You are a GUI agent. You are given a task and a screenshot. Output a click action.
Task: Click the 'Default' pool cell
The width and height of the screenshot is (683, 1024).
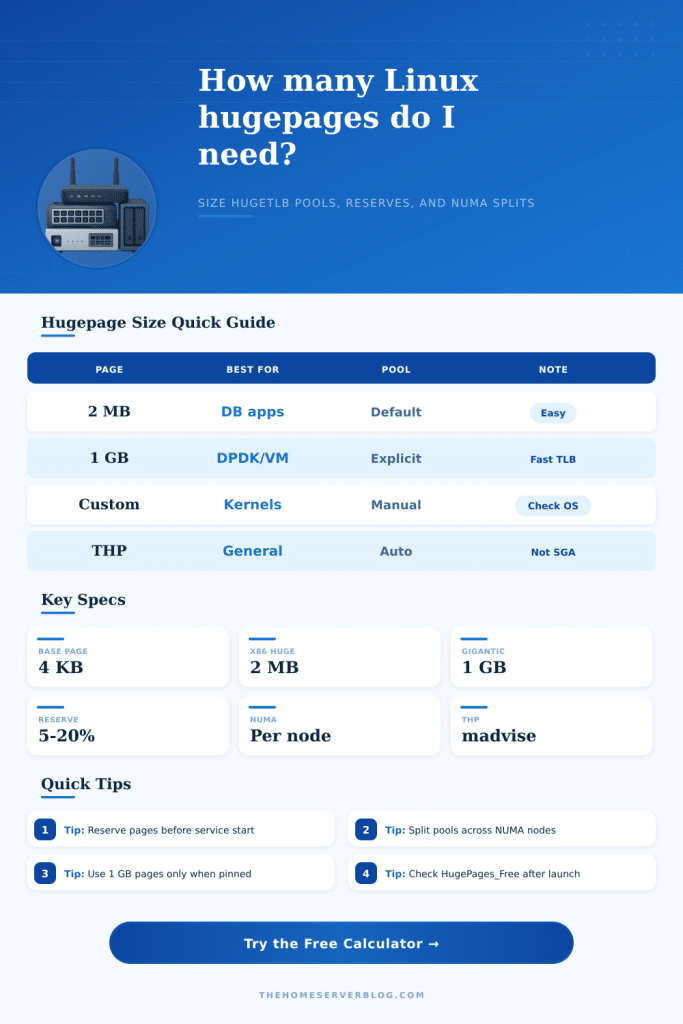coord(396,412)
